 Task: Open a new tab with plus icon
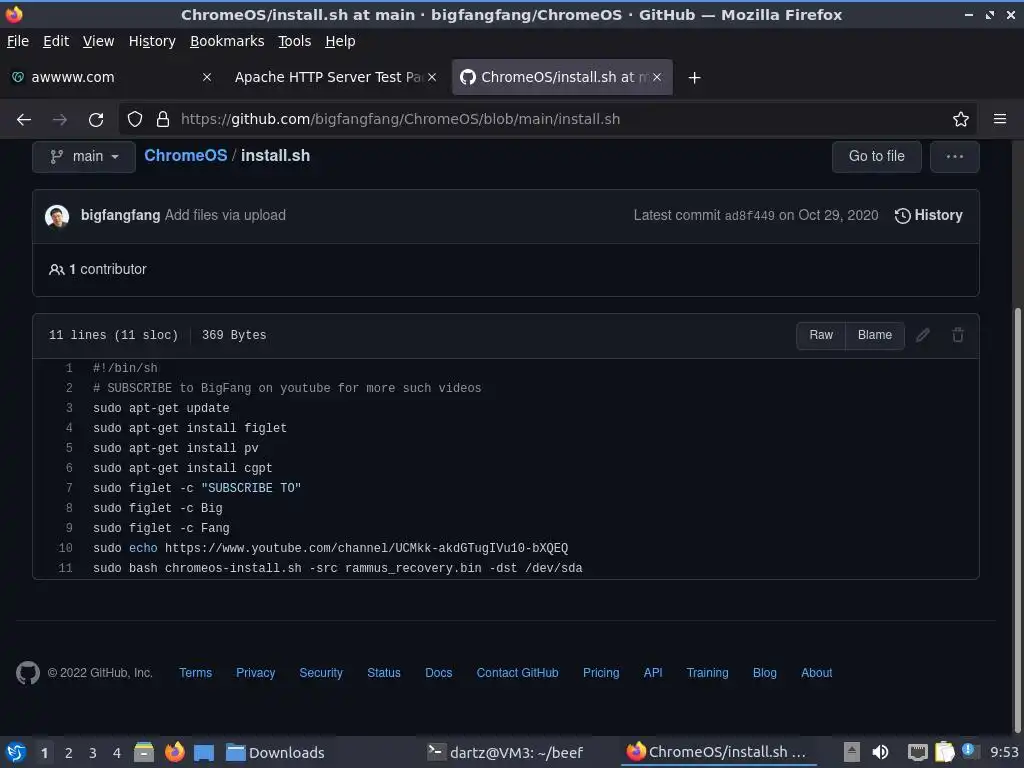click(x=694, y=78)
